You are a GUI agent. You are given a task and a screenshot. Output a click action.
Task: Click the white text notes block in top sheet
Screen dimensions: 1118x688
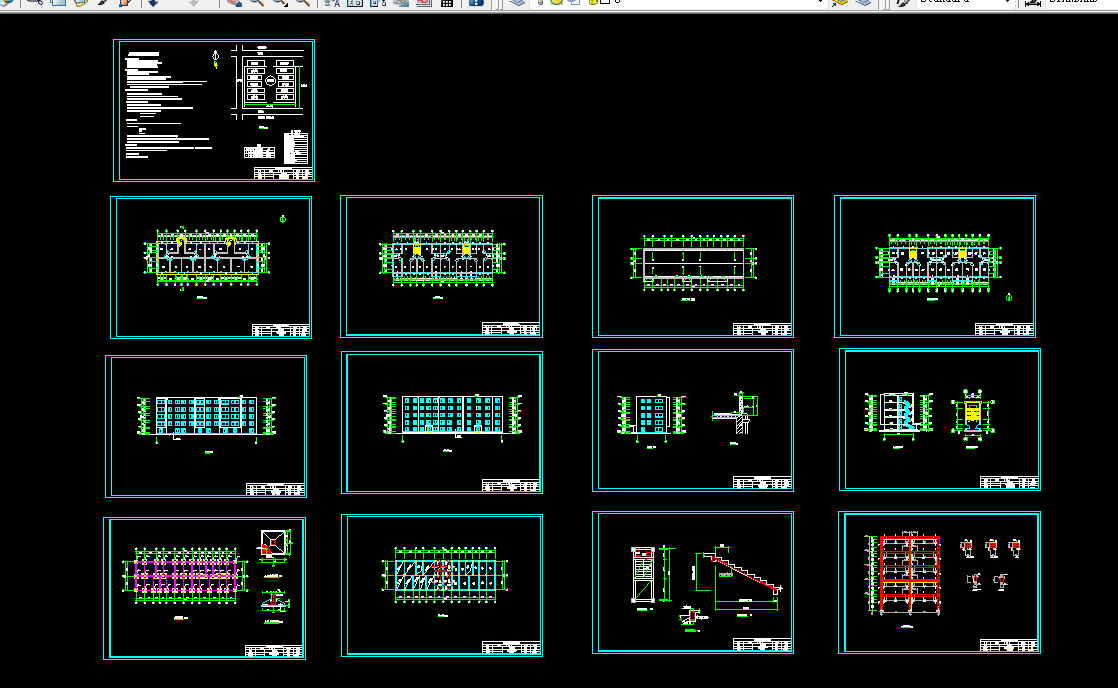coord(168,105)
